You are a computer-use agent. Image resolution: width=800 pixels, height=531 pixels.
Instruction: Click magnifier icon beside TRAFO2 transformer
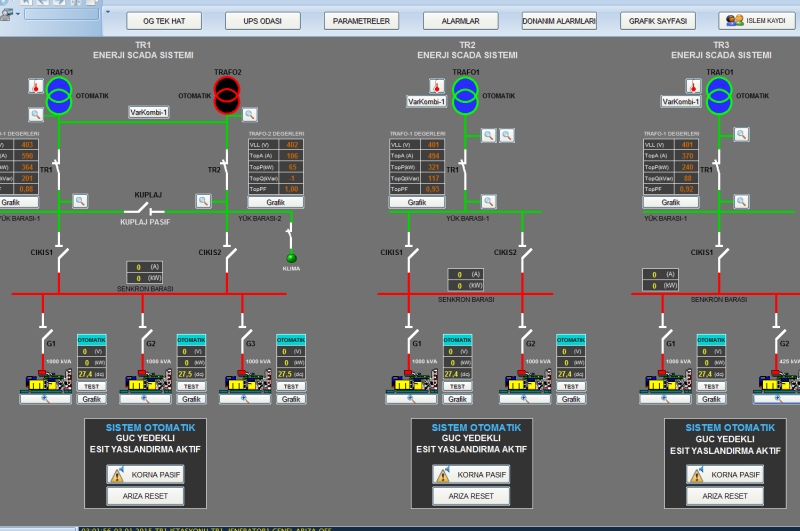tap(249, 114)
